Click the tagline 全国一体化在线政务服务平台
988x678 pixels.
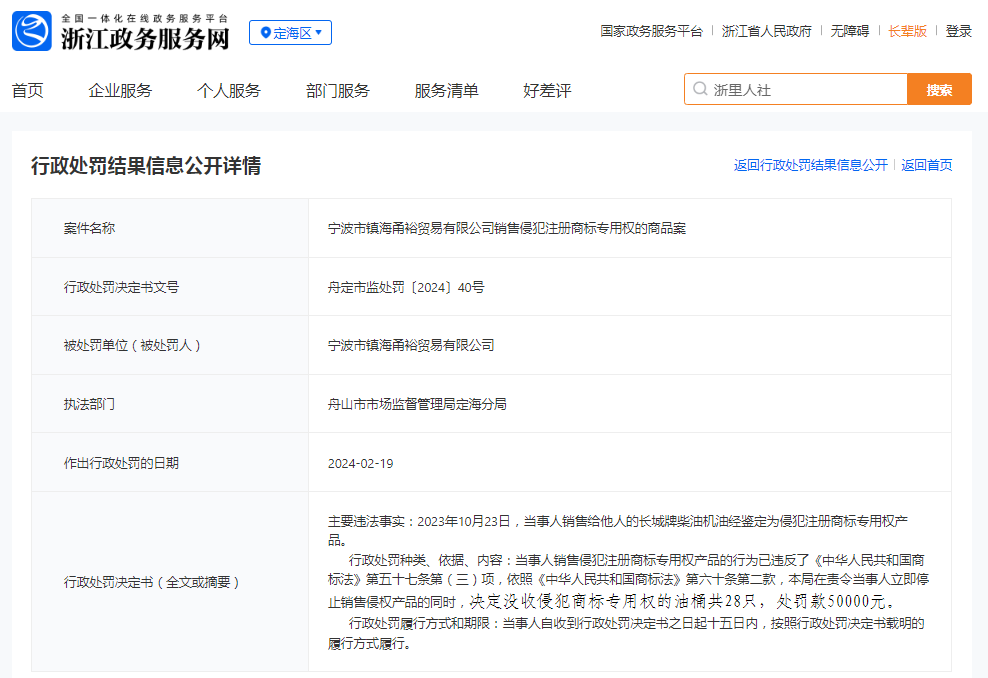(x=144, y=18)
